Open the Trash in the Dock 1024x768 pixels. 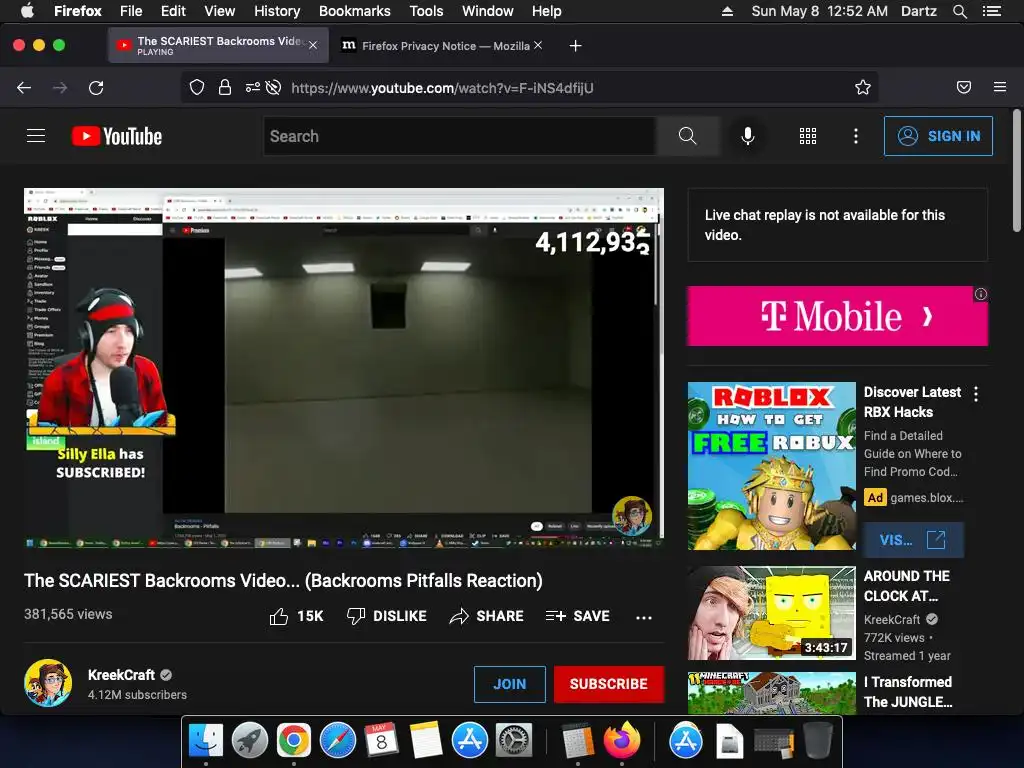pos(818,741)
